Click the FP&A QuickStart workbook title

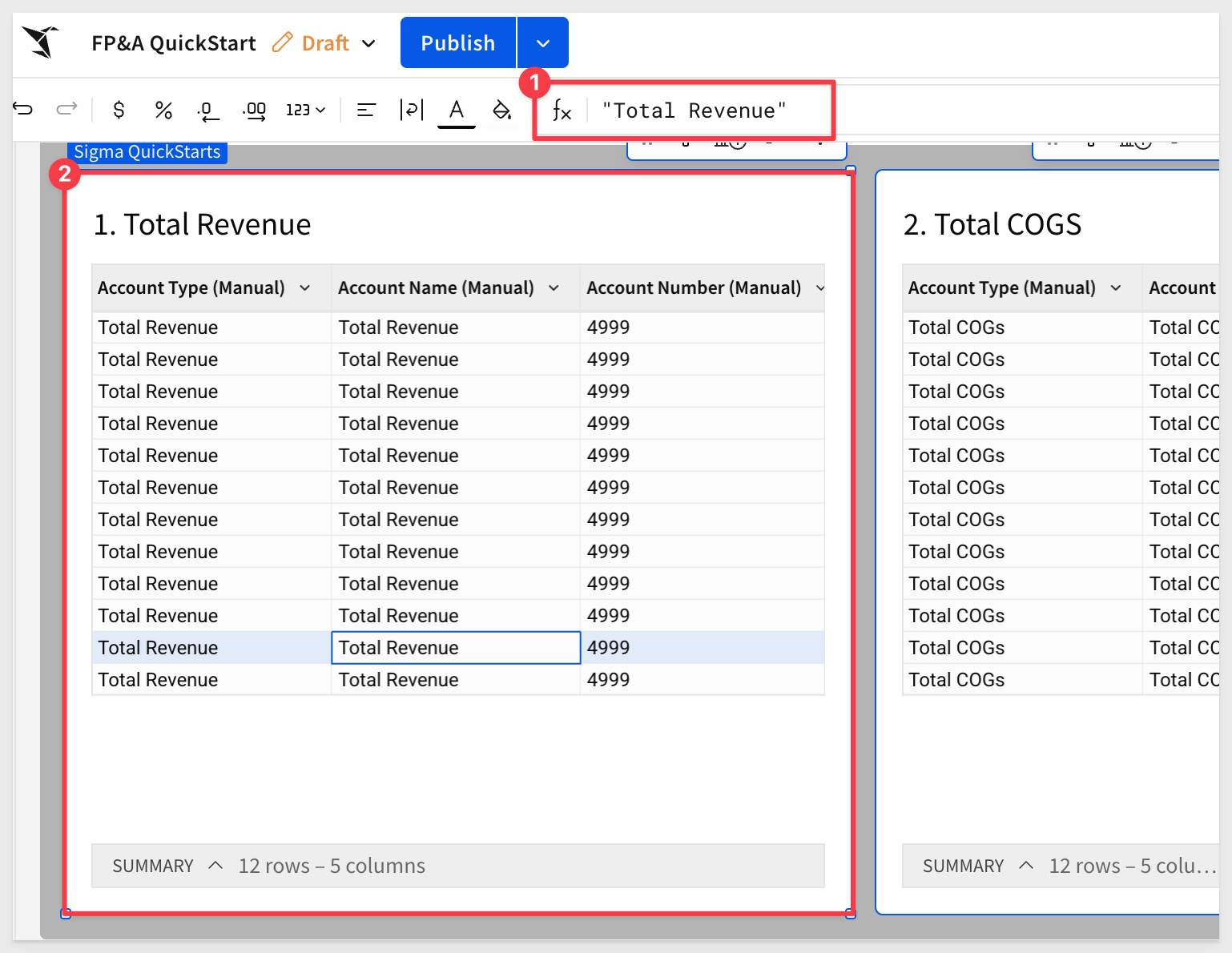coord(174,43)
